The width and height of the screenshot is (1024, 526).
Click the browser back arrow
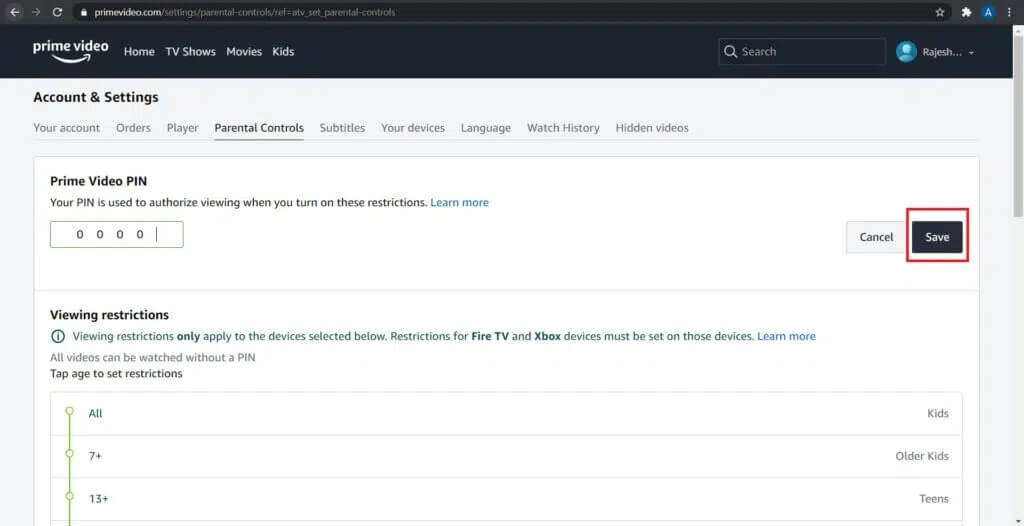(14, 12)
